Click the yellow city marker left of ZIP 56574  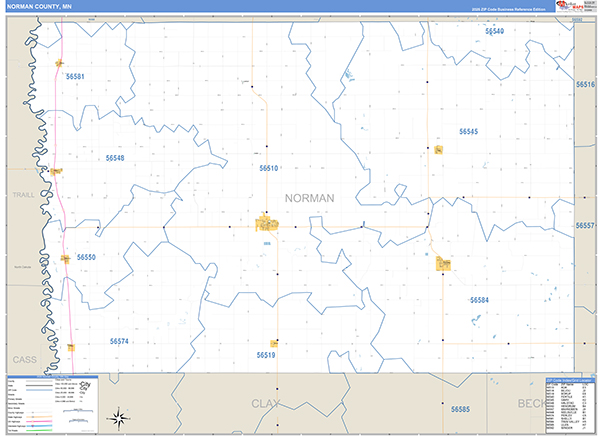tap(71, 348)
